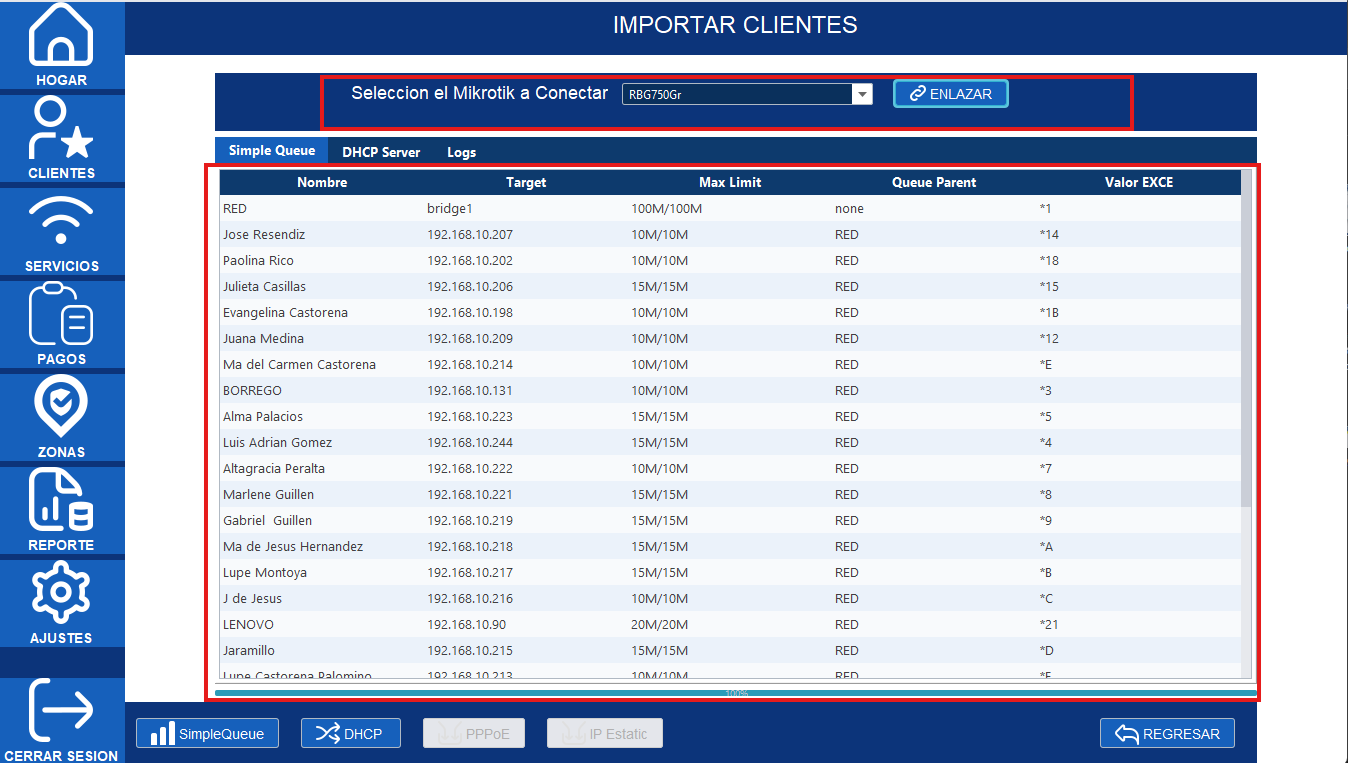Go to Clientes section icon
Screen dimensions: 1348x763
[x=61, y=129]
